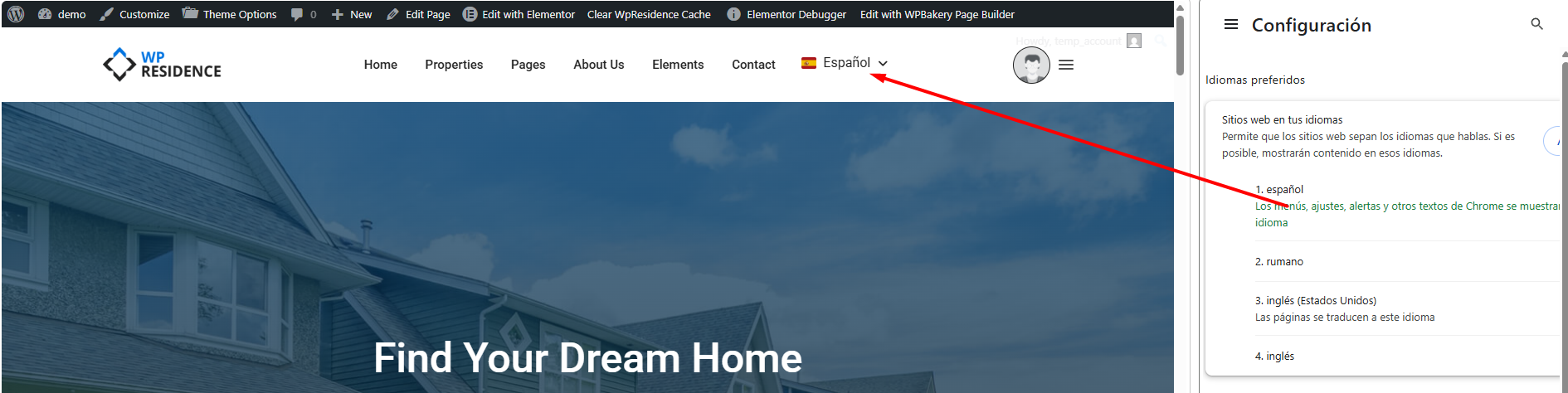Click the WP Residence logo

tap(163, 64)
